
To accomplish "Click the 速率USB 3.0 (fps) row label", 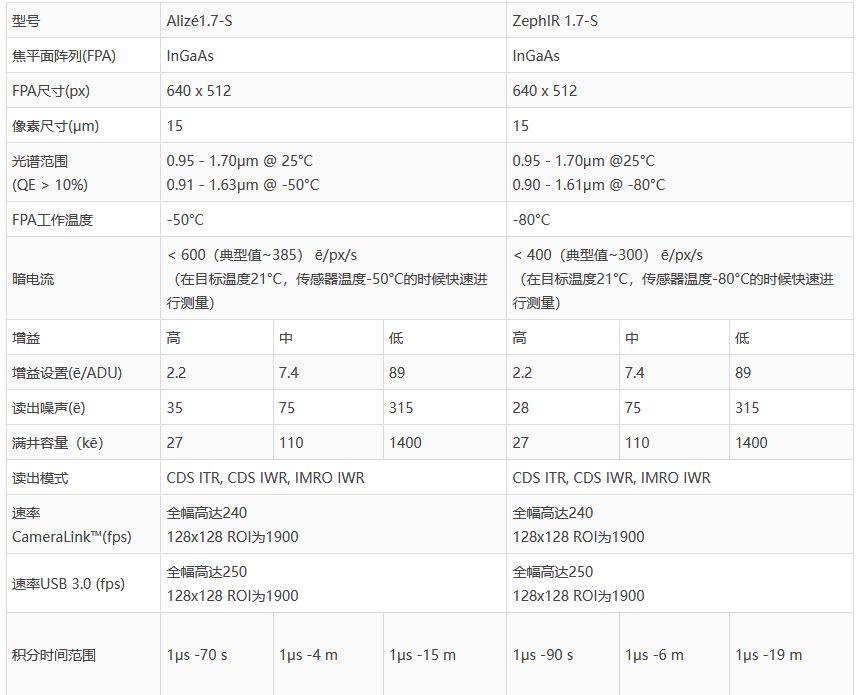I will (x=68, y=584).
